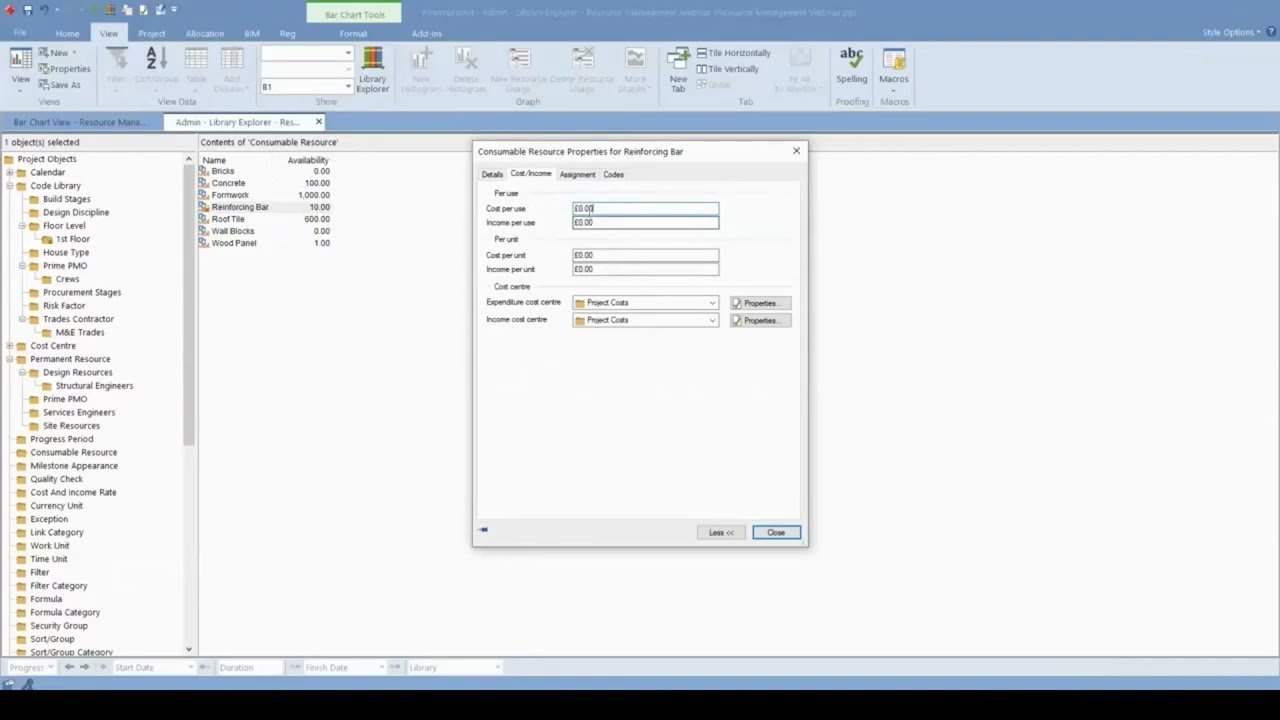This screenshot has height=720, width=1280.
Task: Open Properties for Expenditure cost centre
Action: click(760, 303)
